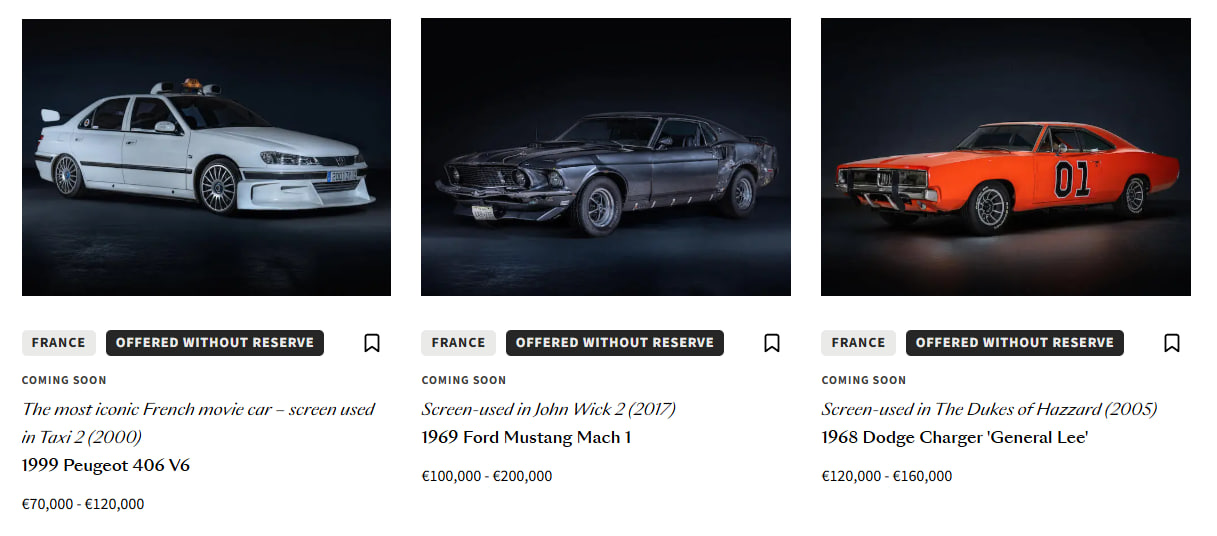
Task: Click the €100,000 - €200,000 estimate
Action: 487,476
